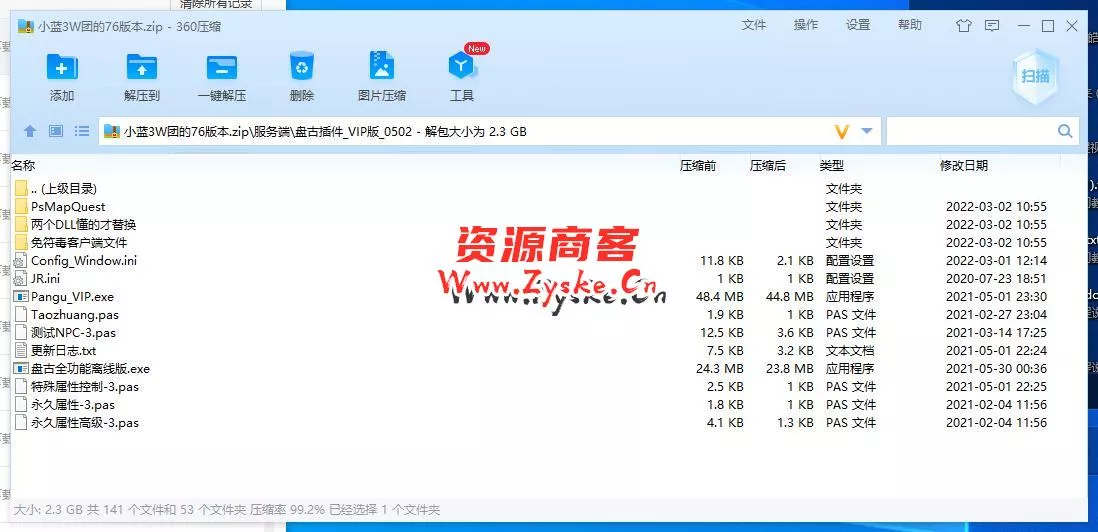Screen dimensions: 1098x532
Task: Go up one level with arrow icon
Action: pos(30,131)
